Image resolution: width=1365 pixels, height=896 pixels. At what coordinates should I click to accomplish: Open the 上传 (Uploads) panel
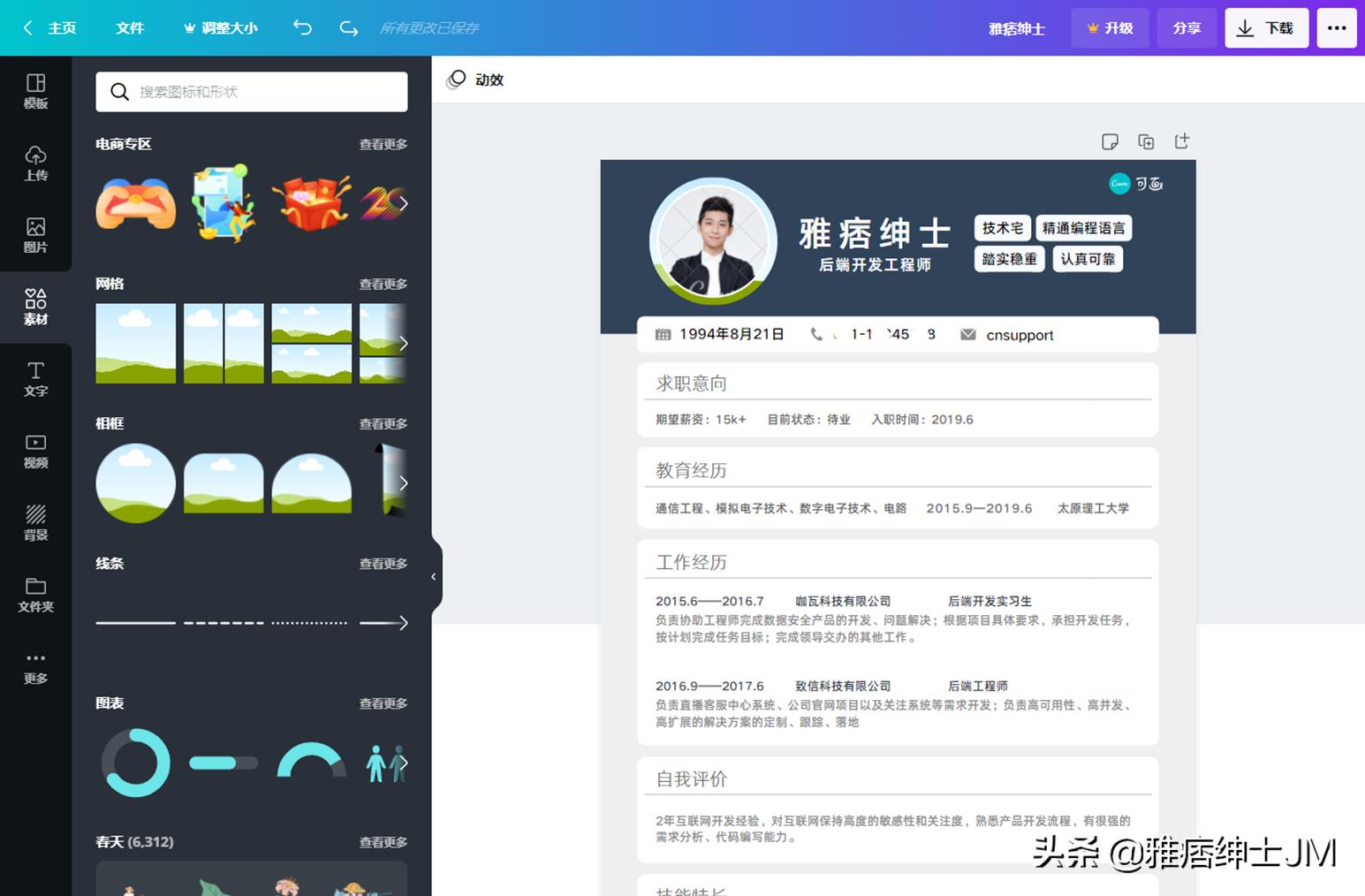[35, 164]
